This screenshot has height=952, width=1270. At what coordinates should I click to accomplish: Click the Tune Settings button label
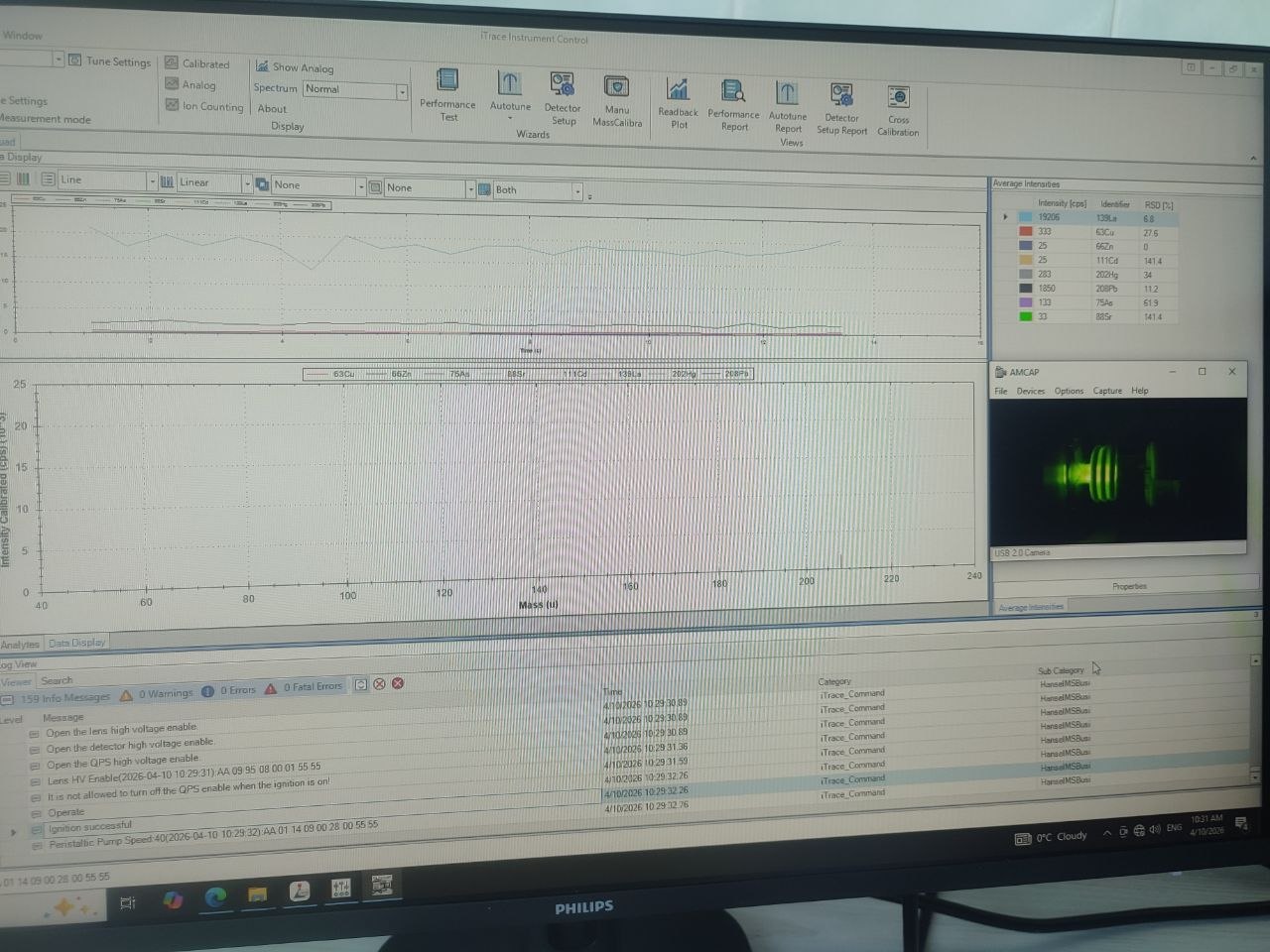point(118,61)
